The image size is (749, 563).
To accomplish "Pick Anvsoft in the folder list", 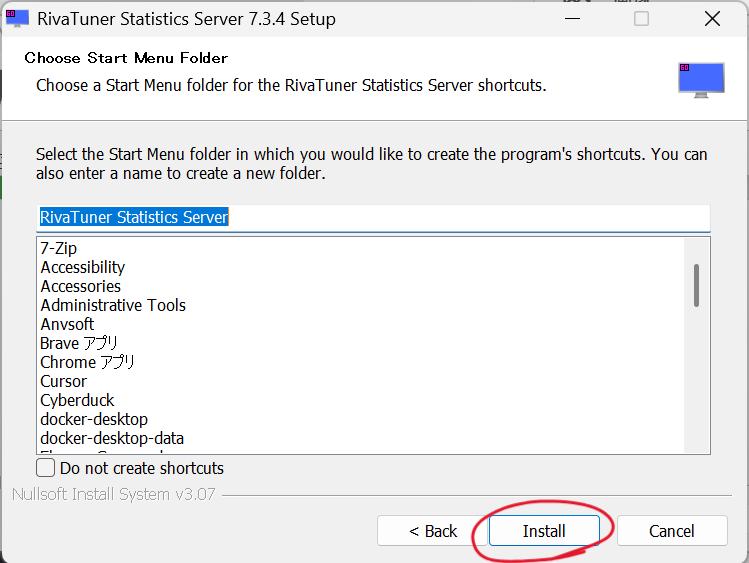I will click(67, 324).
